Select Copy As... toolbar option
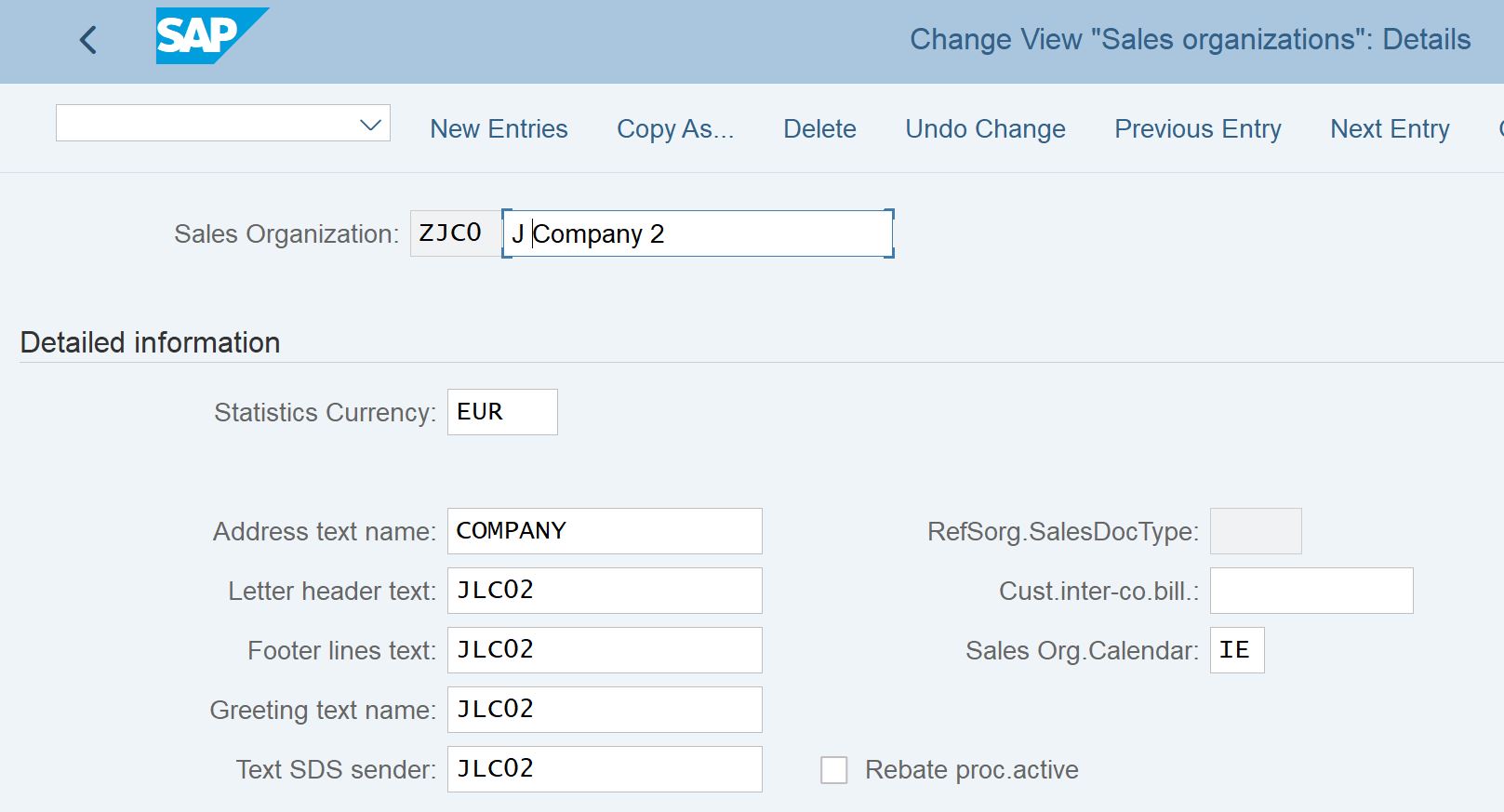 point(674,129)
